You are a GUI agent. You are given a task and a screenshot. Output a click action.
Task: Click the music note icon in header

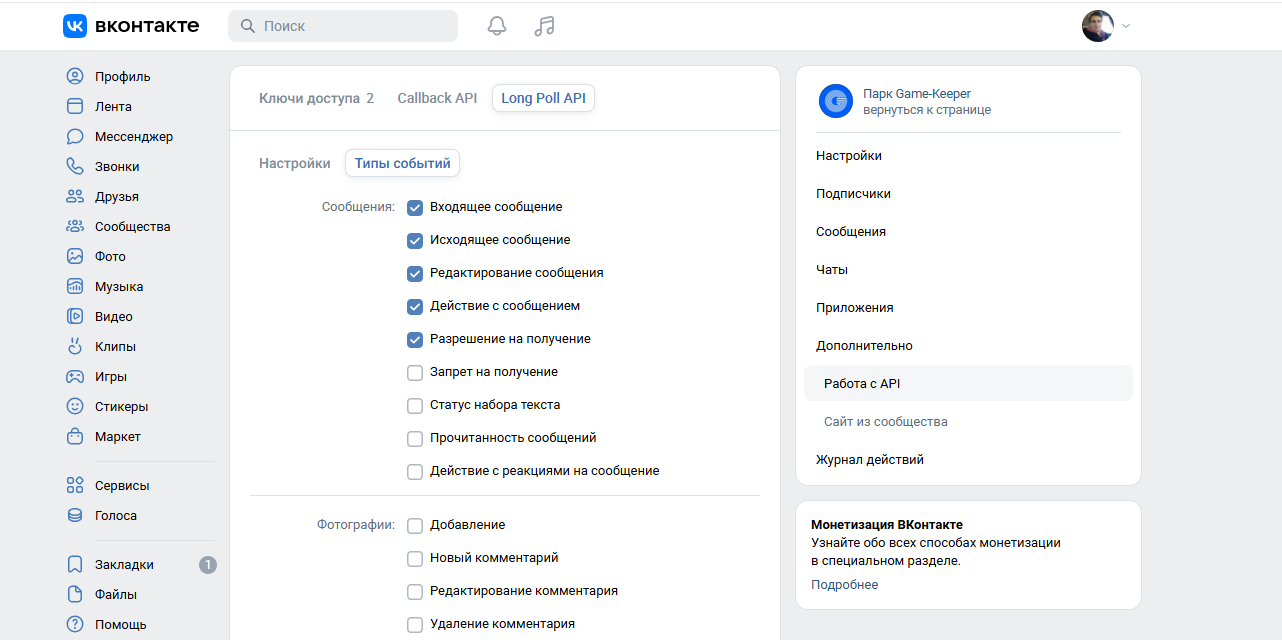point(544,26)
